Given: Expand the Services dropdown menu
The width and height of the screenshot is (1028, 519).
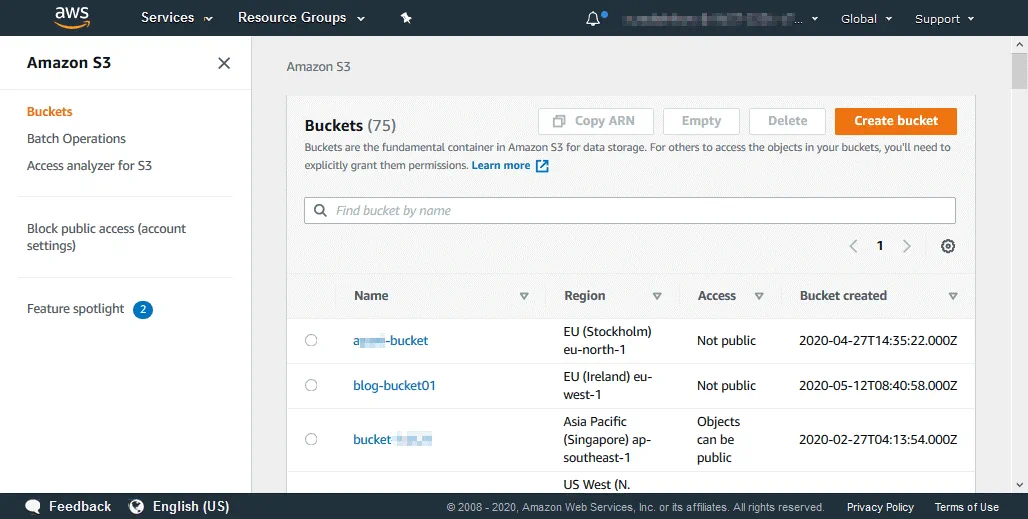Looking at the screenshot, I should pyautogui.click(x=177, y=18).
